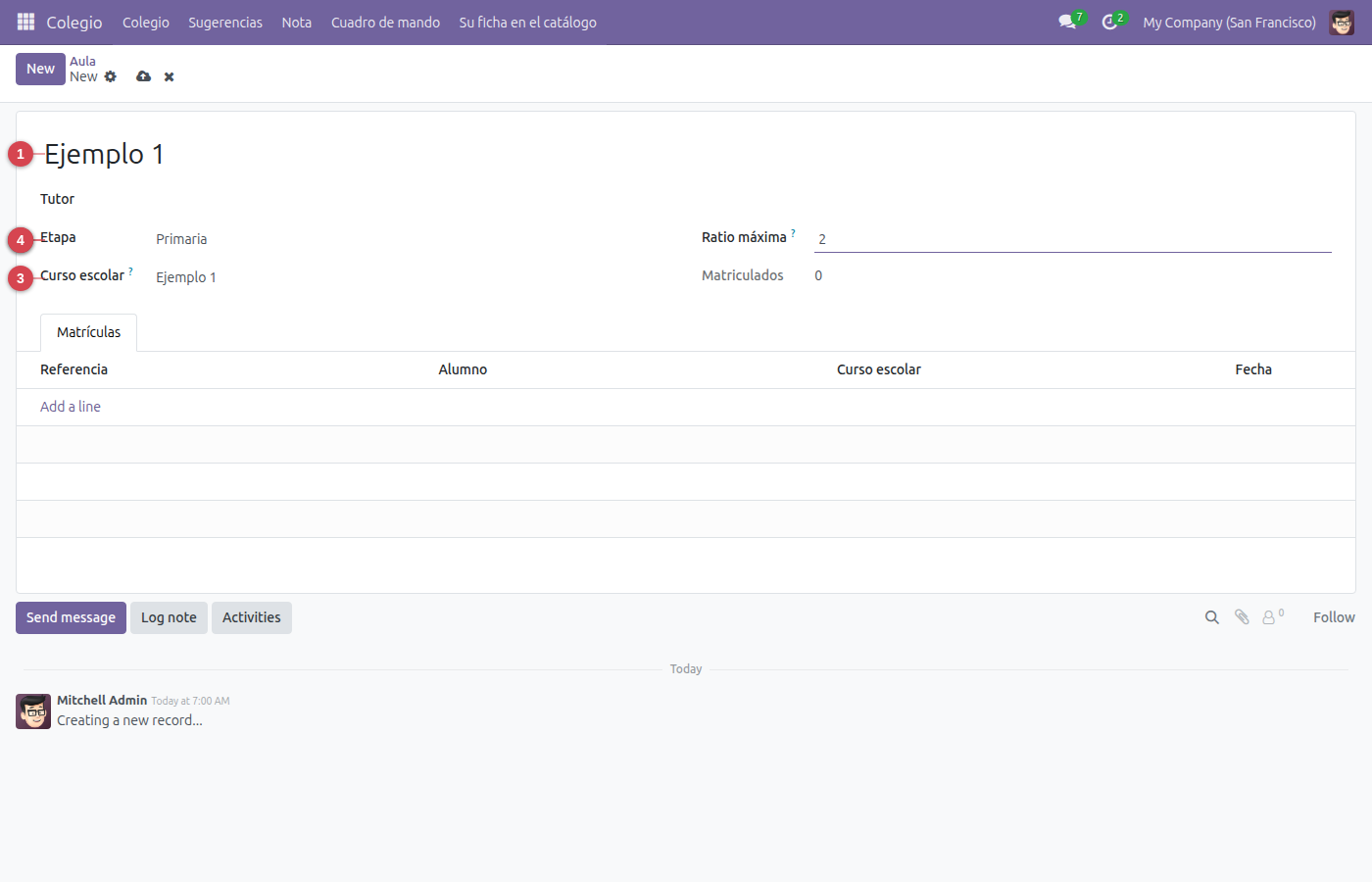Open Su ficha en el catálogo
The height and width of the screenshot is (882, 1372).
click(x=527, y=23)
